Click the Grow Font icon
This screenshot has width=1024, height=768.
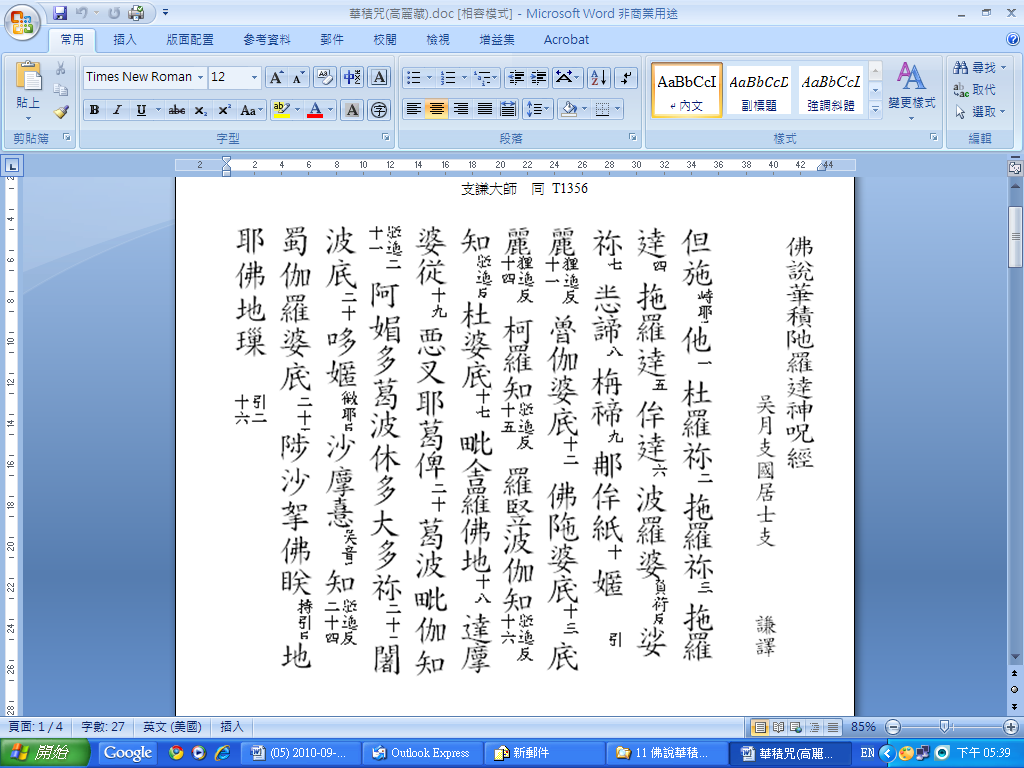[276, 77]
